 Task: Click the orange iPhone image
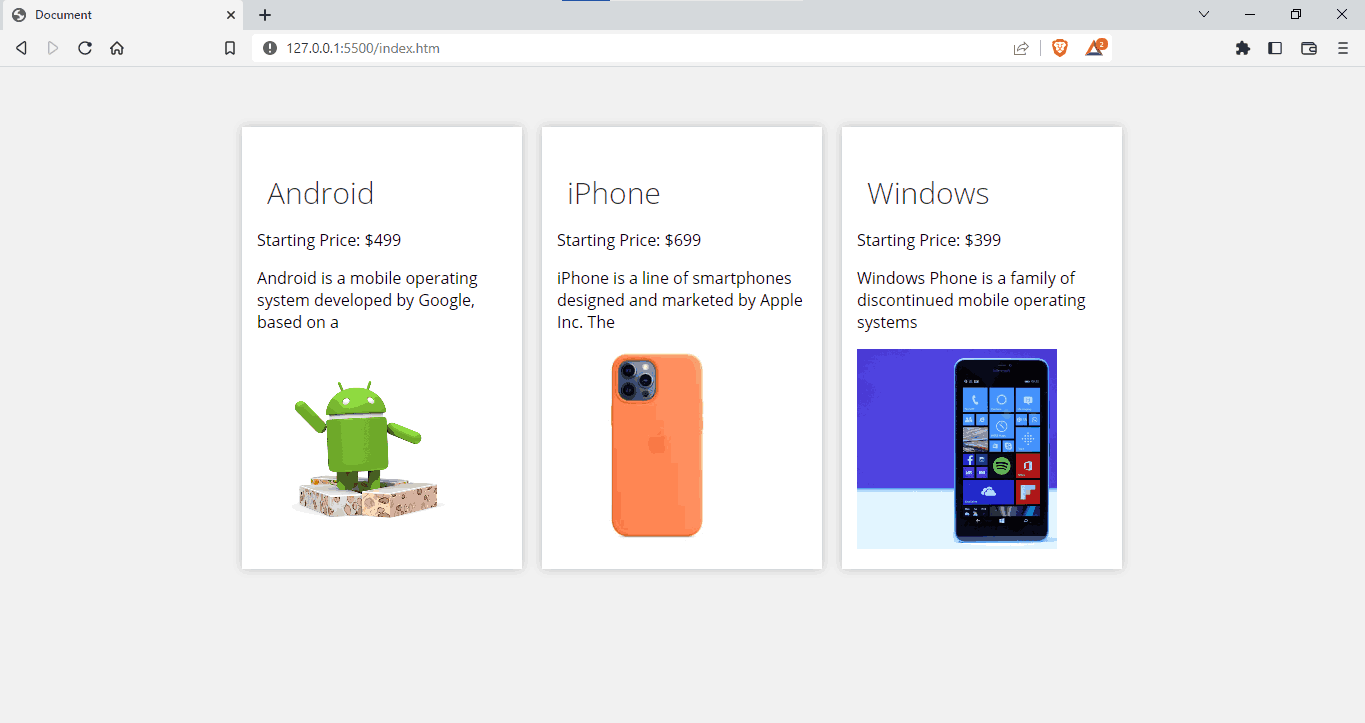click(657, 446)
